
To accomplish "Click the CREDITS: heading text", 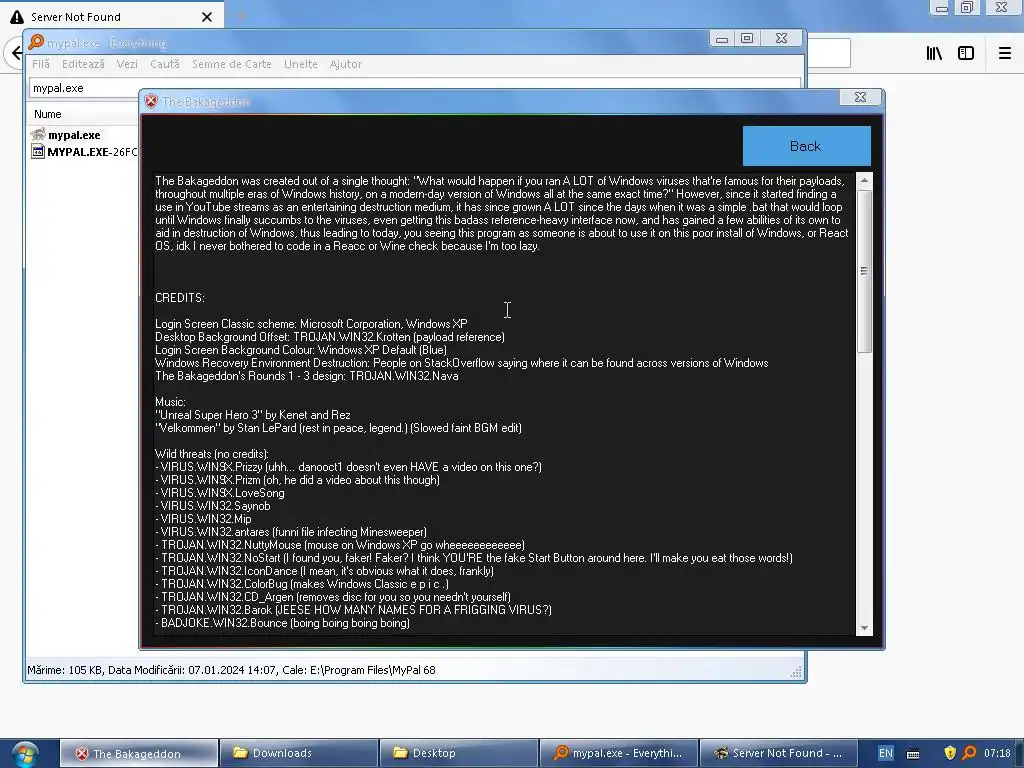I will coord(180,298).
